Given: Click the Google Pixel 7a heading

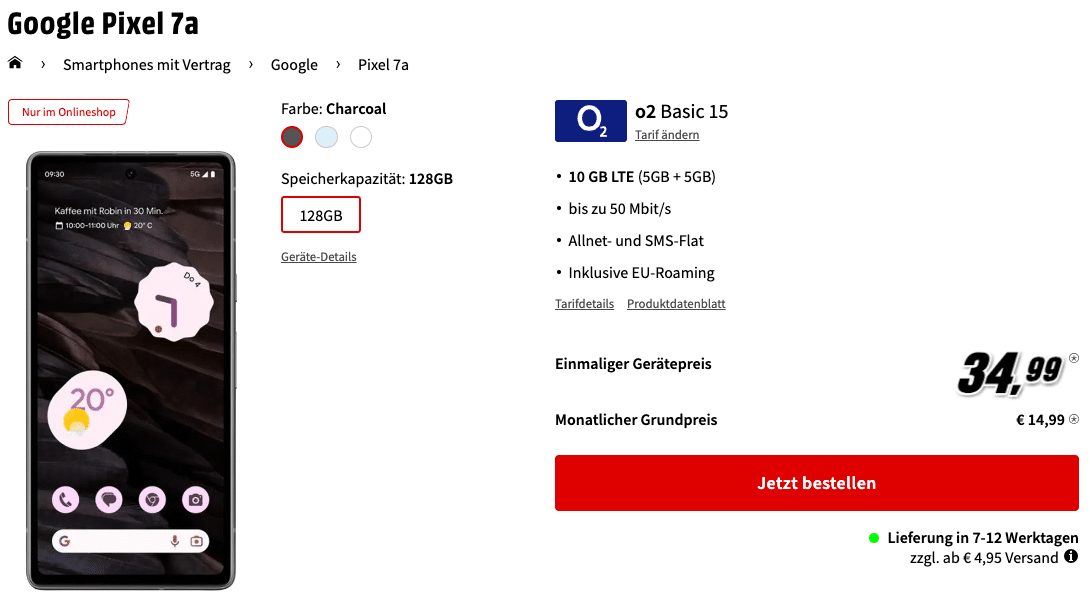Looking at the screenshot, I should 103,23.
